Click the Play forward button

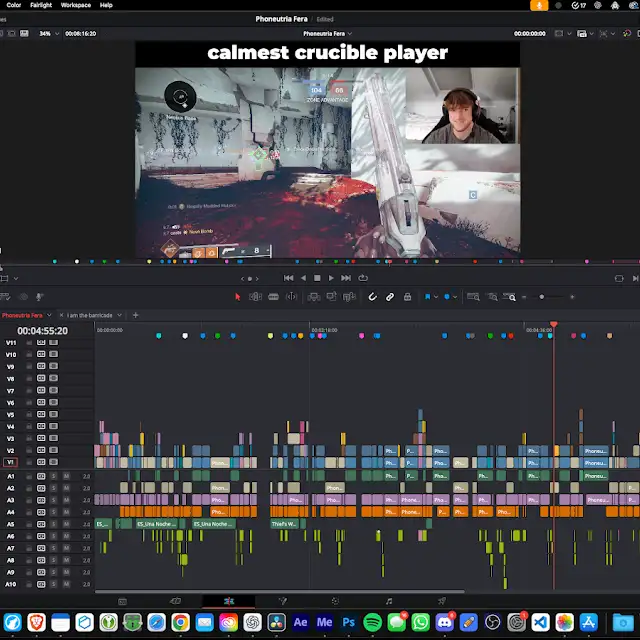pyautogui.click(x=331, y=278)
